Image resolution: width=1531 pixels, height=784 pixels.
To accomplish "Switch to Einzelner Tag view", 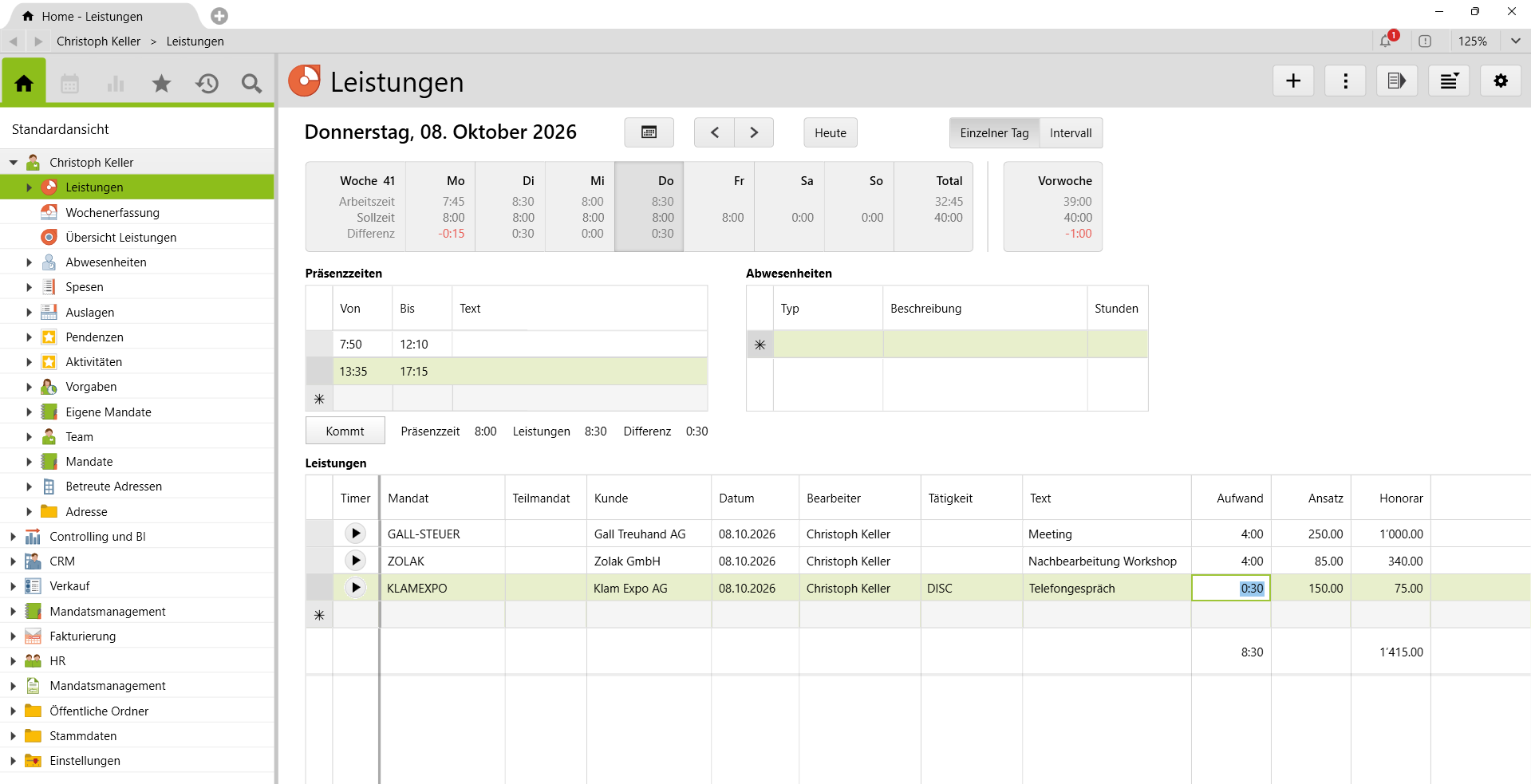I will click(x=994, y=132).
